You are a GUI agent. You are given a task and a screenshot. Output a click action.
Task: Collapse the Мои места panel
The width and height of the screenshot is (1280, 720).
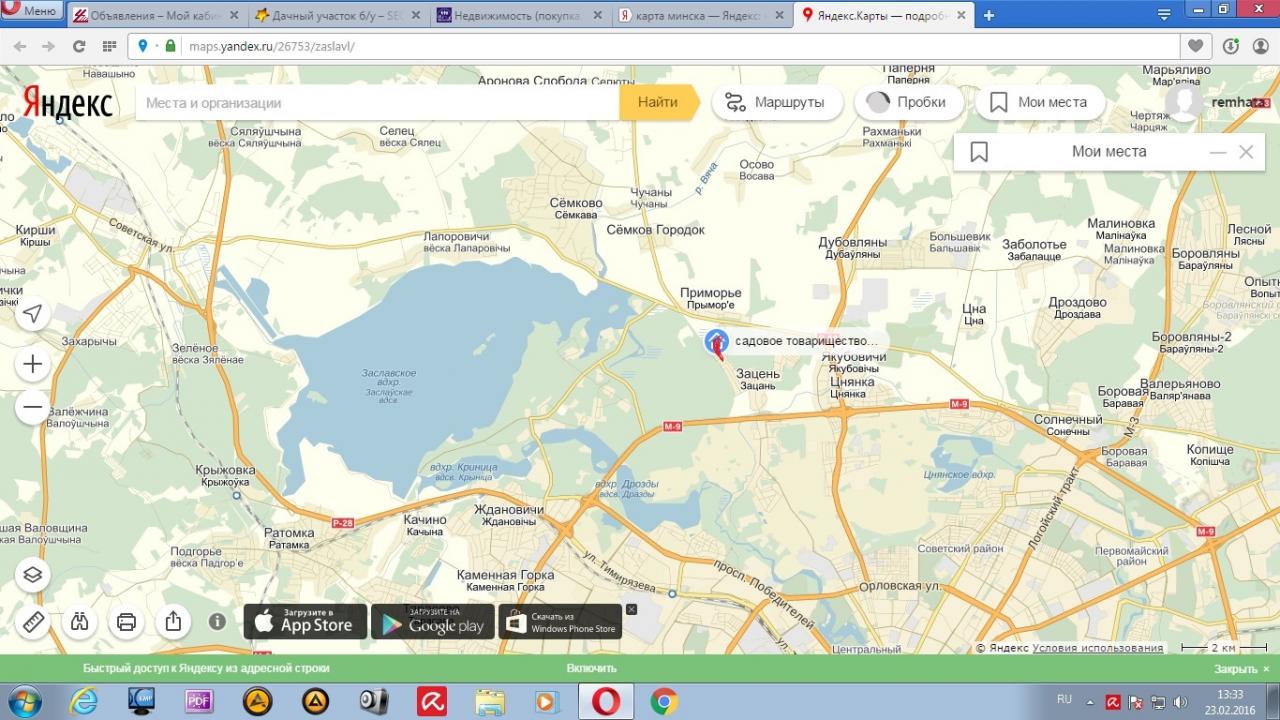pos(1217,152)
